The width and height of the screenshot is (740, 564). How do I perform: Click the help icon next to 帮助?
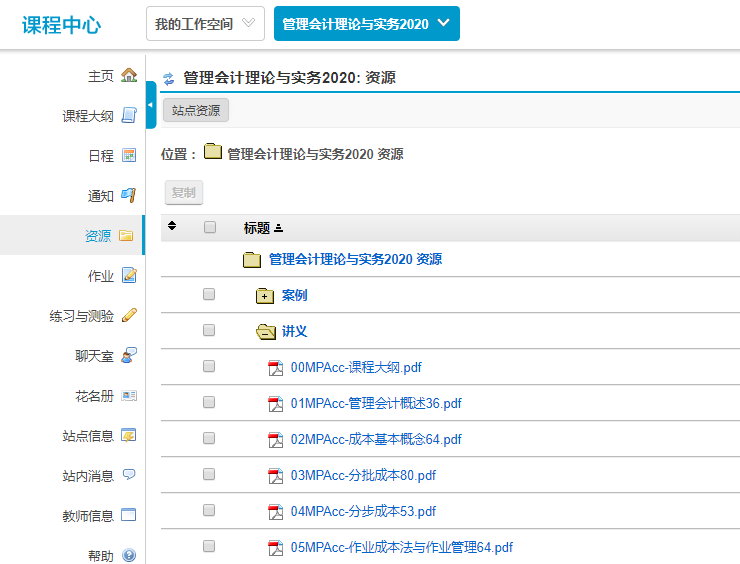click(x=128, y=556)
